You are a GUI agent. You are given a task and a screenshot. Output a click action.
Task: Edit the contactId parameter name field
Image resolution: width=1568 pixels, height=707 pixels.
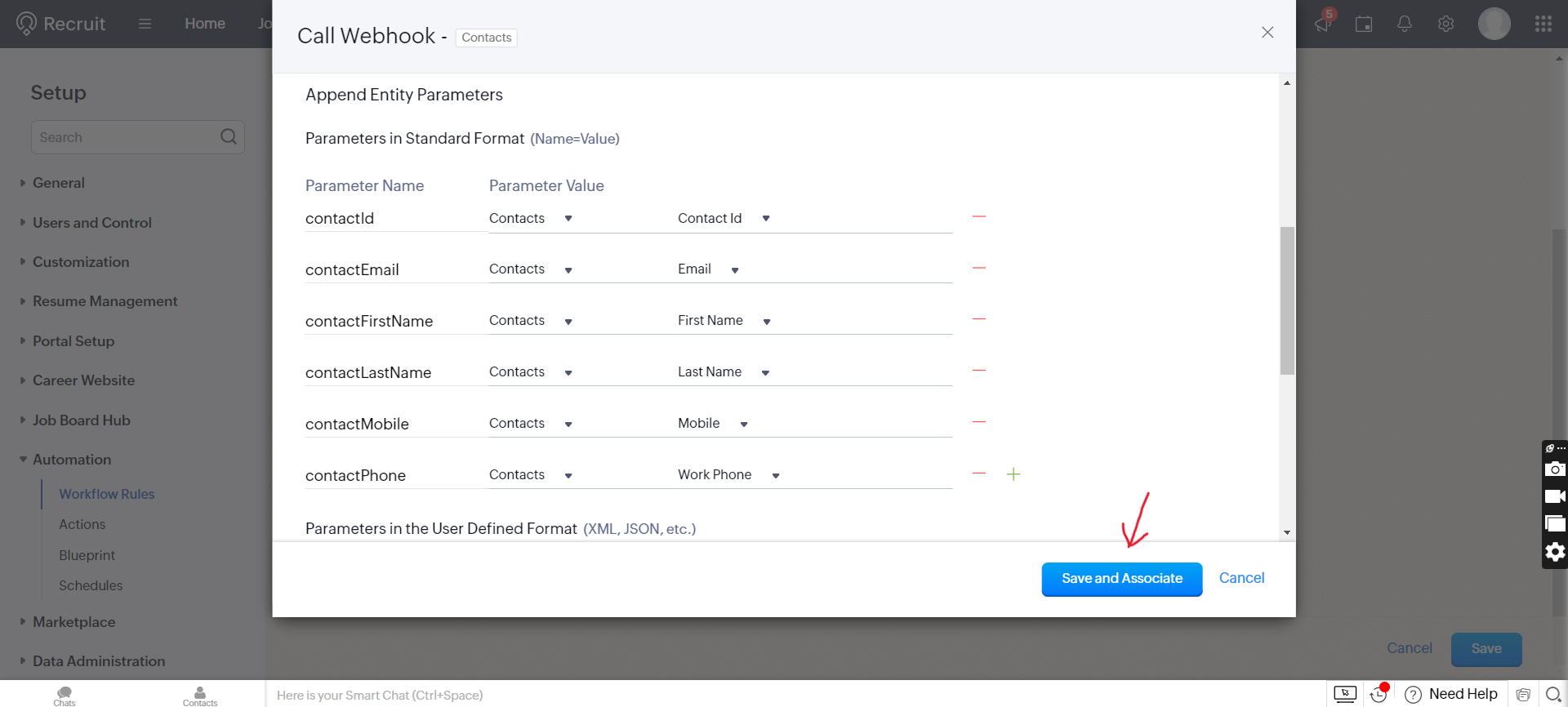pos(395,219)
